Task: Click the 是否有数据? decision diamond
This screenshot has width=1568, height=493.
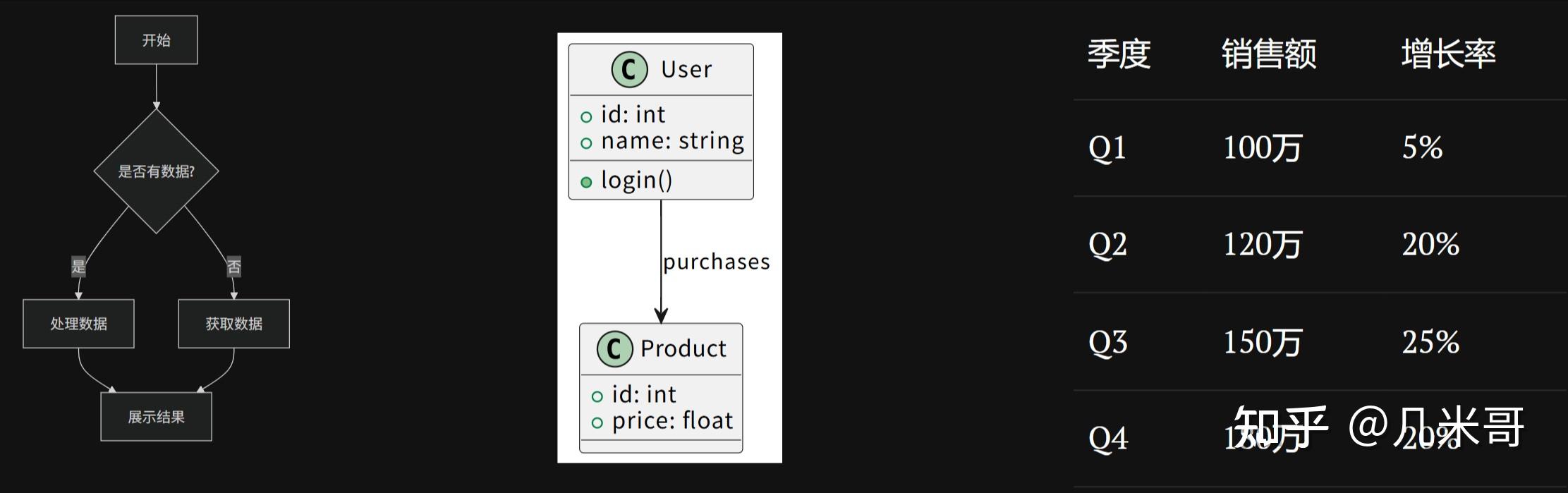Action: (x=156, y=171)
